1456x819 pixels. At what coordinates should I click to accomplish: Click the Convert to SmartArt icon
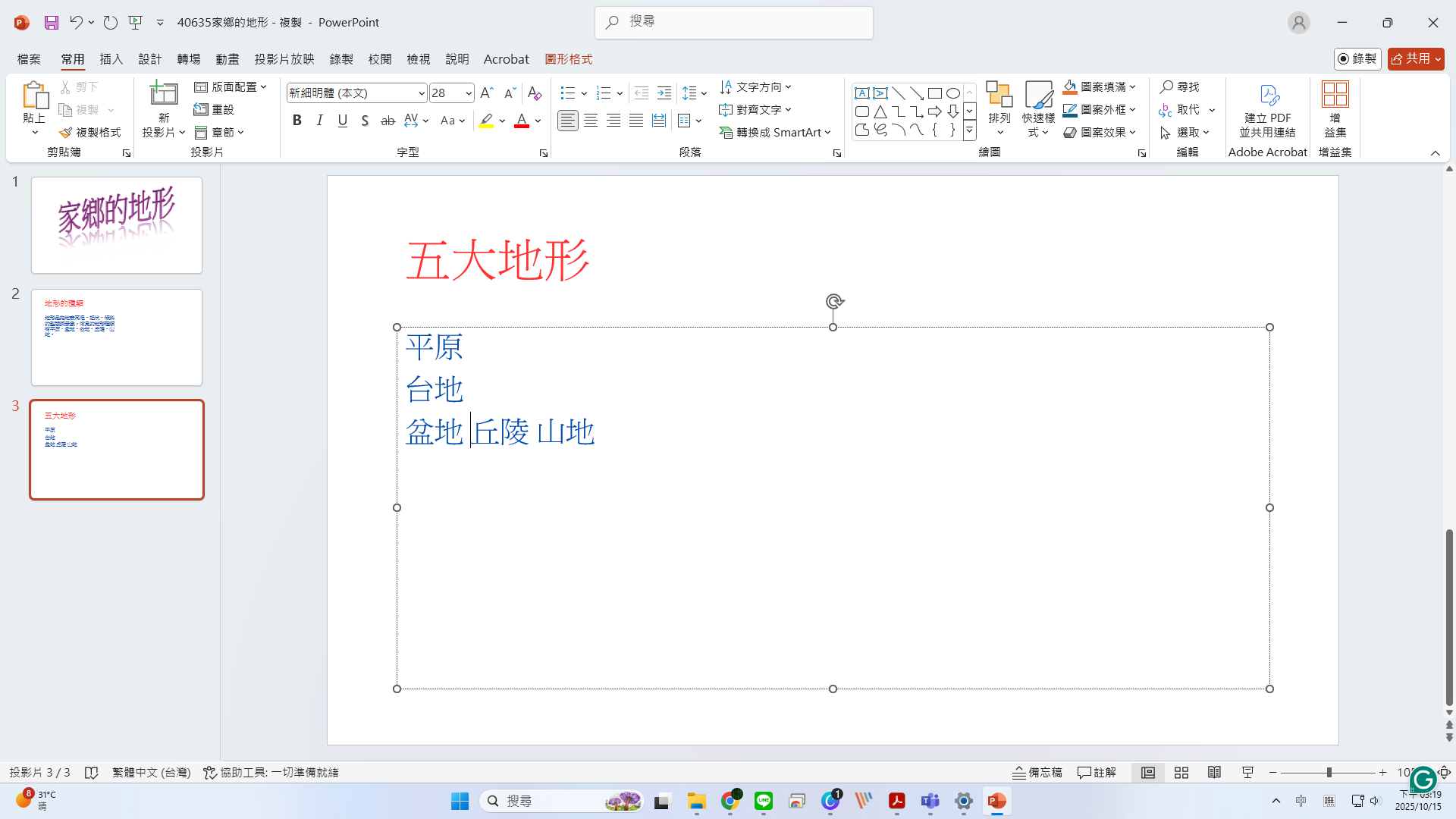click(x=726, y=133)
